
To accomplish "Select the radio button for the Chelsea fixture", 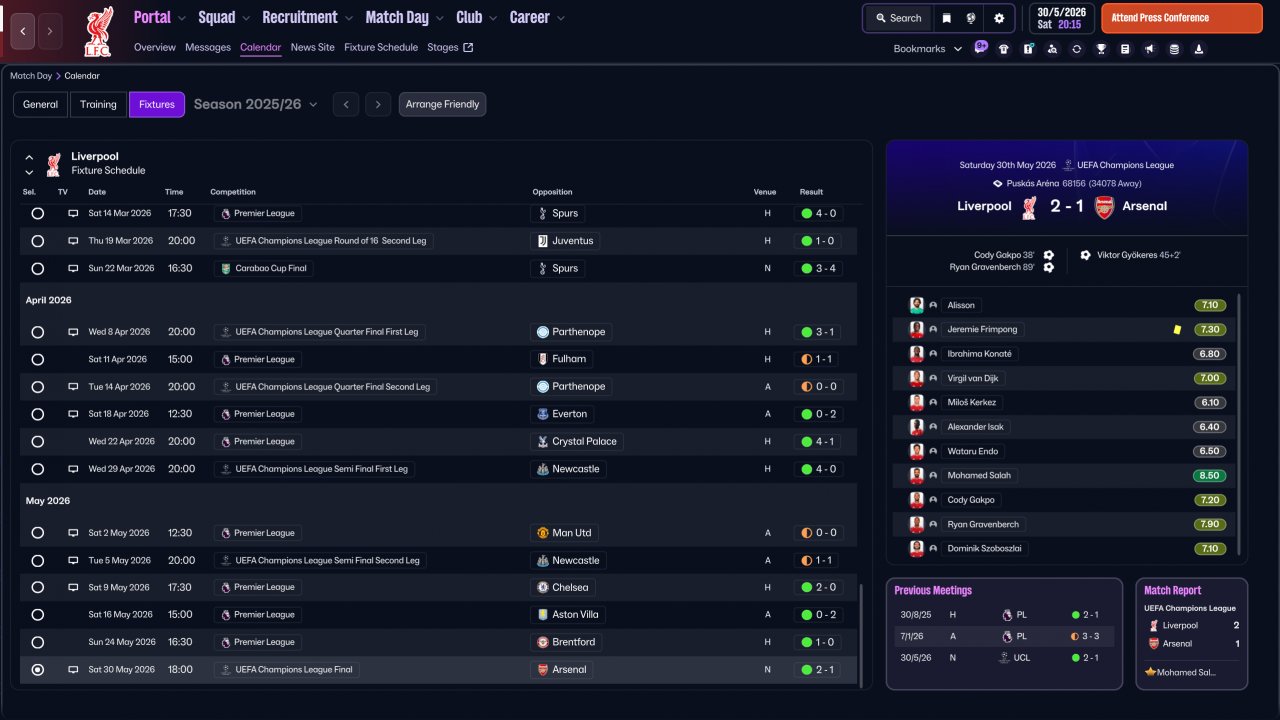I will [x=38, y=588].
